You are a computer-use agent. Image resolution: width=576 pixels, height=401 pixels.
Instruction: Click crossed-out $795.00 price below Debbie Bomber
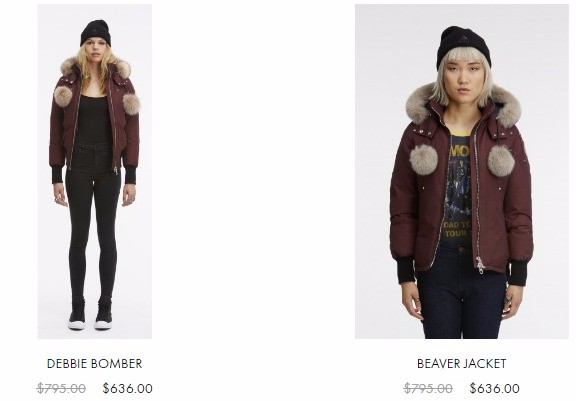click(x=61, y=388)
